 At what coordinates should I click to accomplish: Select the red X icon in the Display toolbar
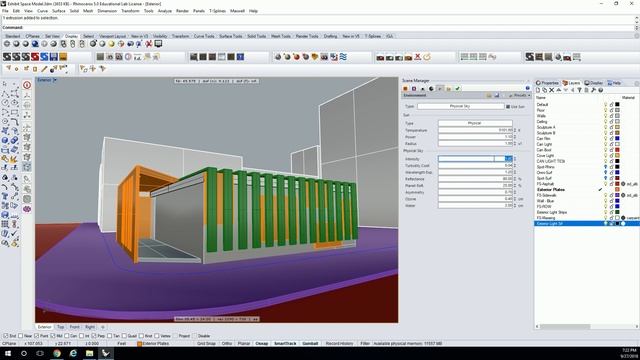[149, 44]
